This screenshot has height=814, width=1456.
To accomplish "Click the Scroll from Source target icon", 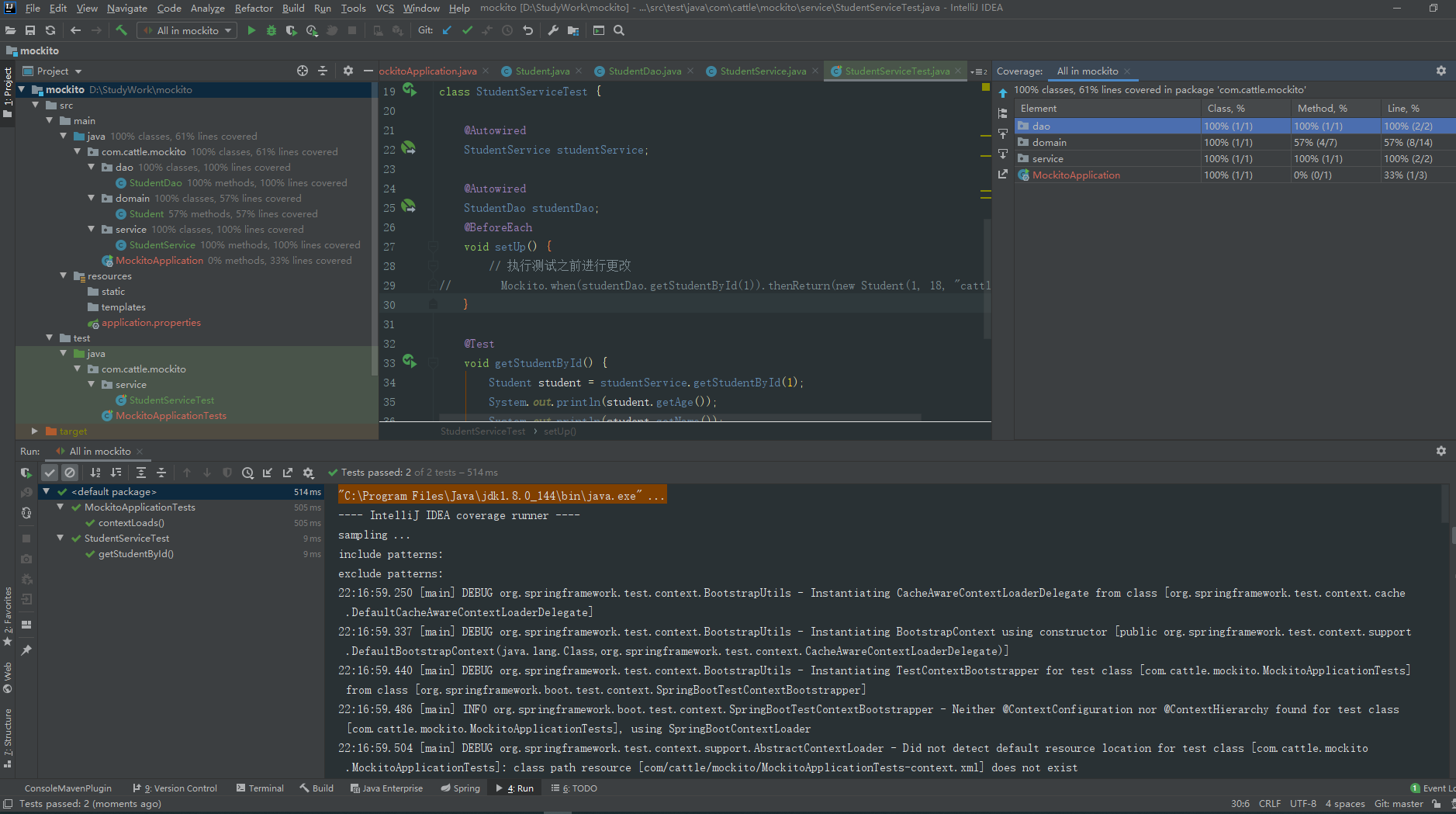I will 303,71.
